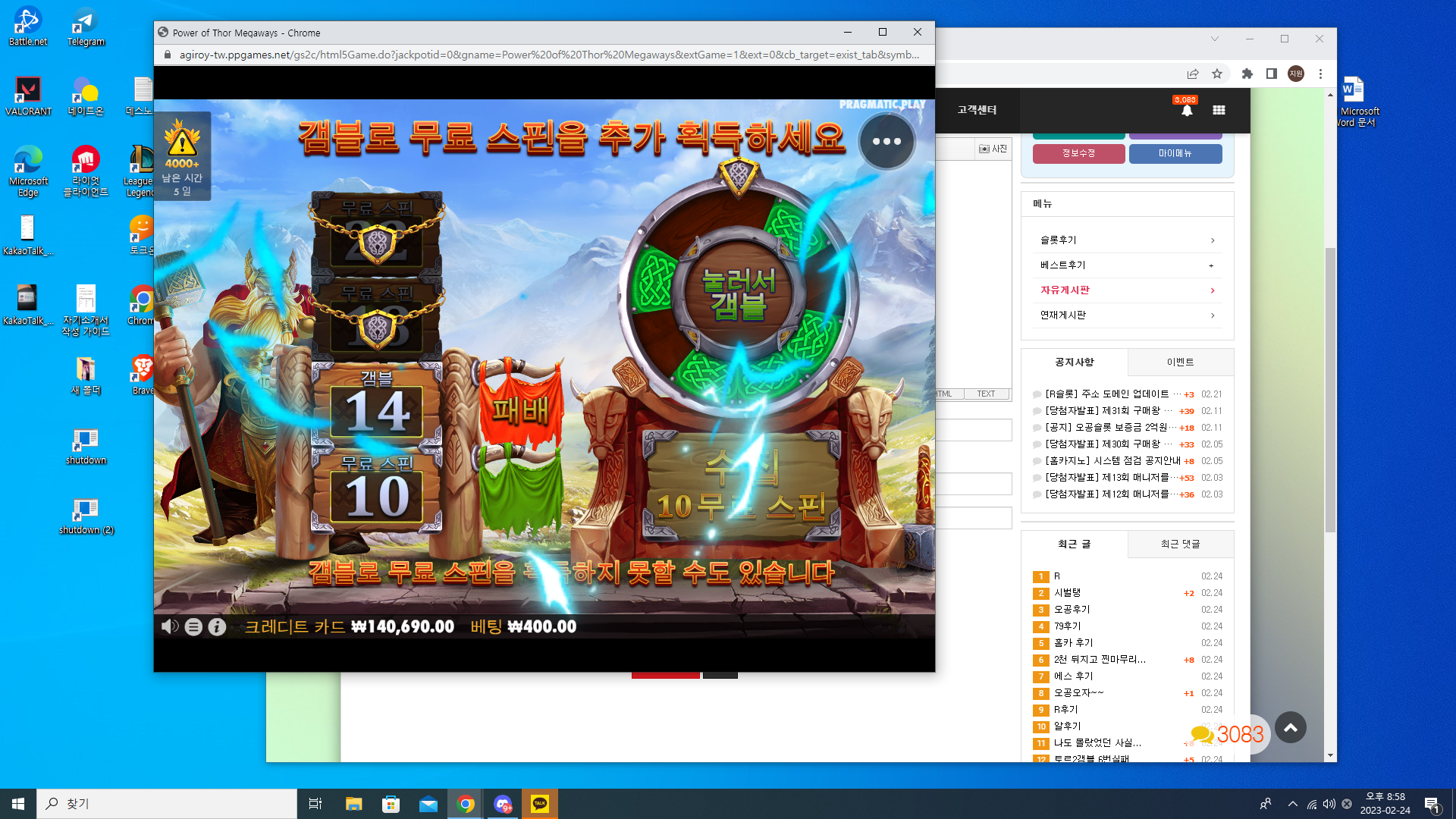Open the game menu hamburger icon
This screenshot has width=1456, height=819.
click(193, 627)
